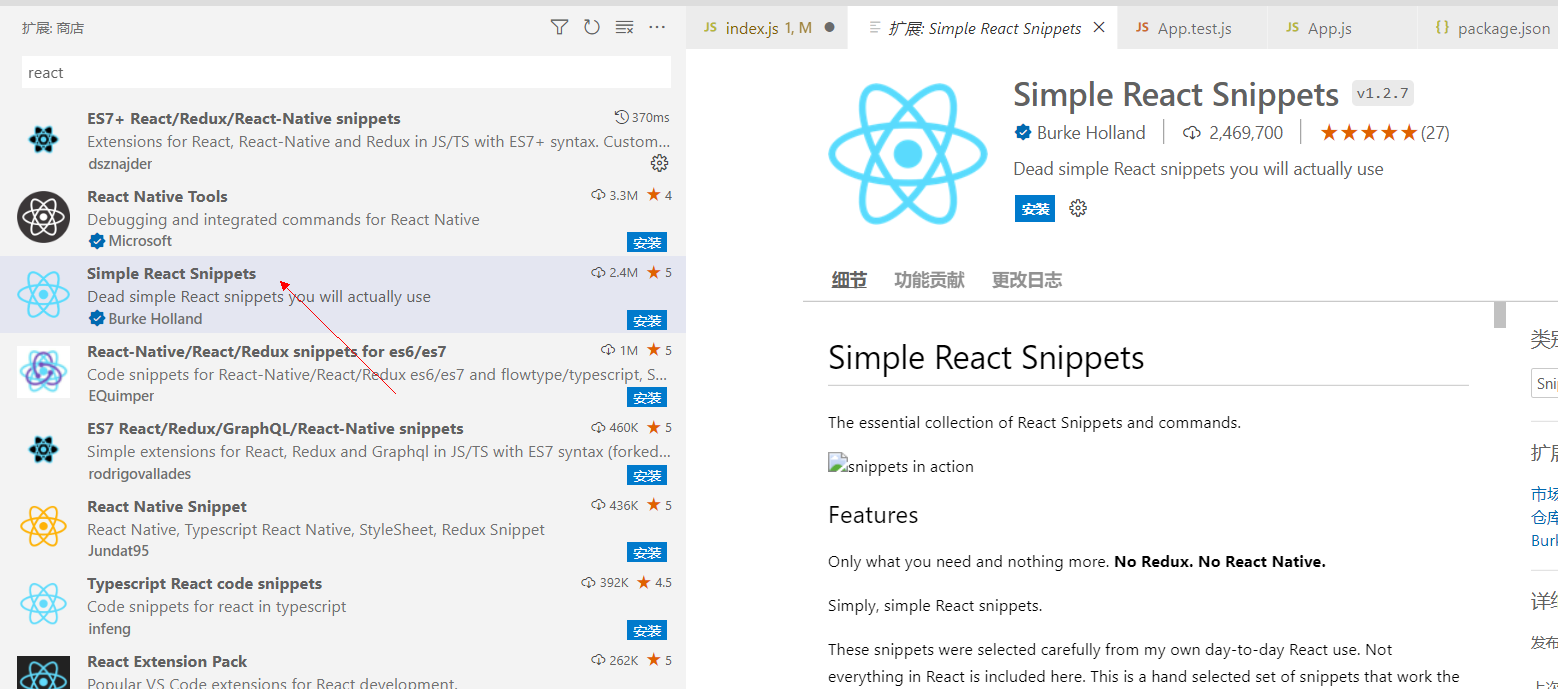Screen dimensions: 1558x689
Task: Click EQuimper extension logo icon
Action: click(x=43, y=371)
